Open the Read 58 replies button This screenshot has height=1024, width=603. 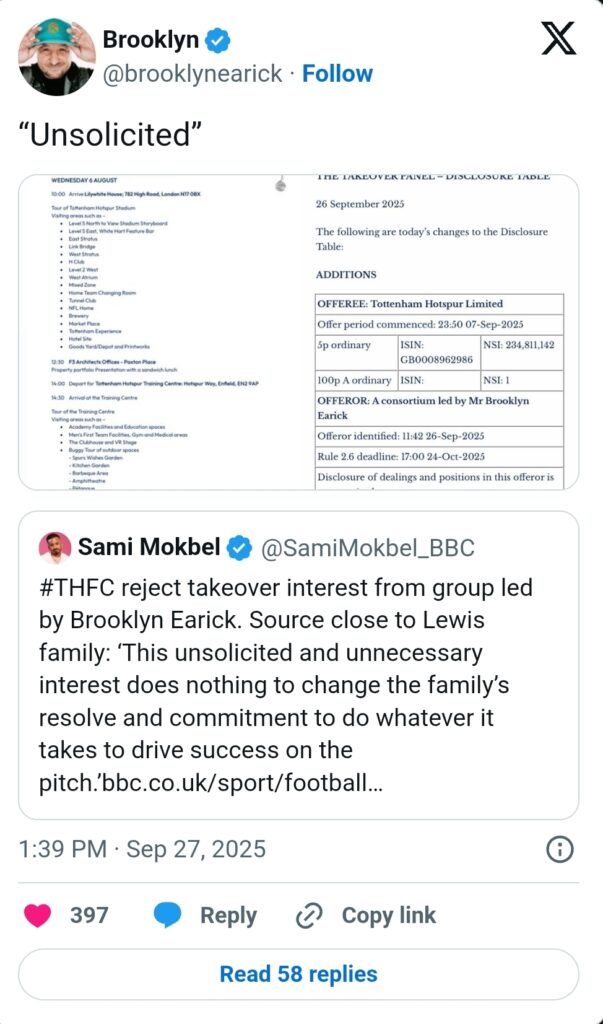point(299,974)
